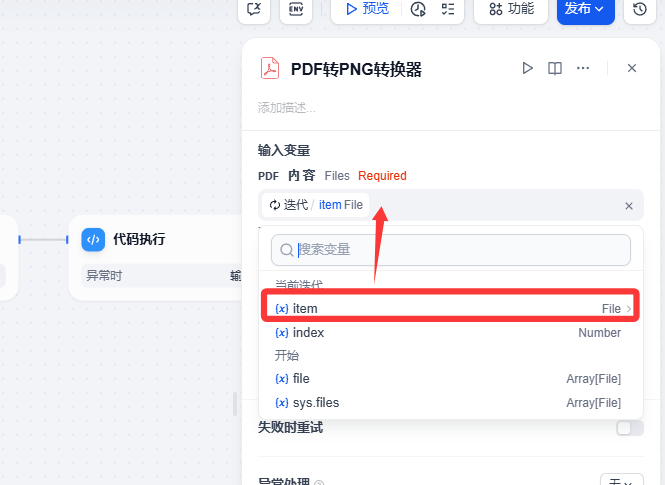The image size is (665, 485).
Task: Click the variable icon beside sys.files
Action: point(282,403)
